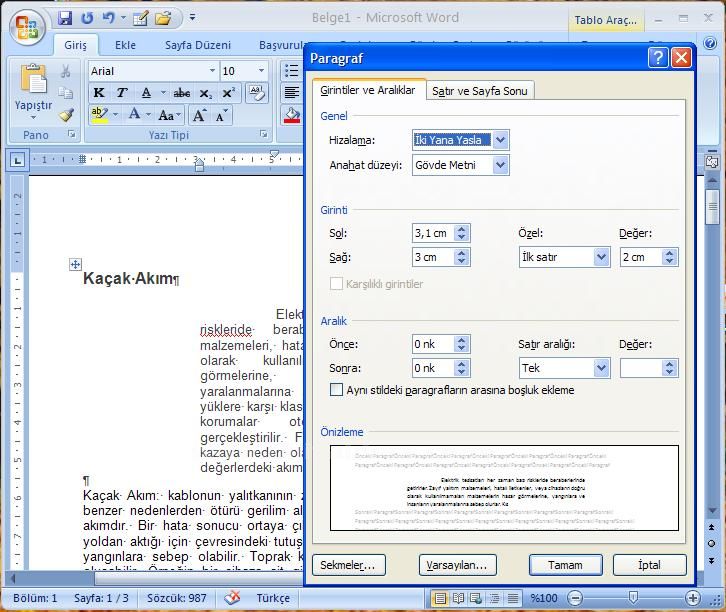Open the Tablo Araçları contextual tab
726x612 pixels.
point(606,20)
